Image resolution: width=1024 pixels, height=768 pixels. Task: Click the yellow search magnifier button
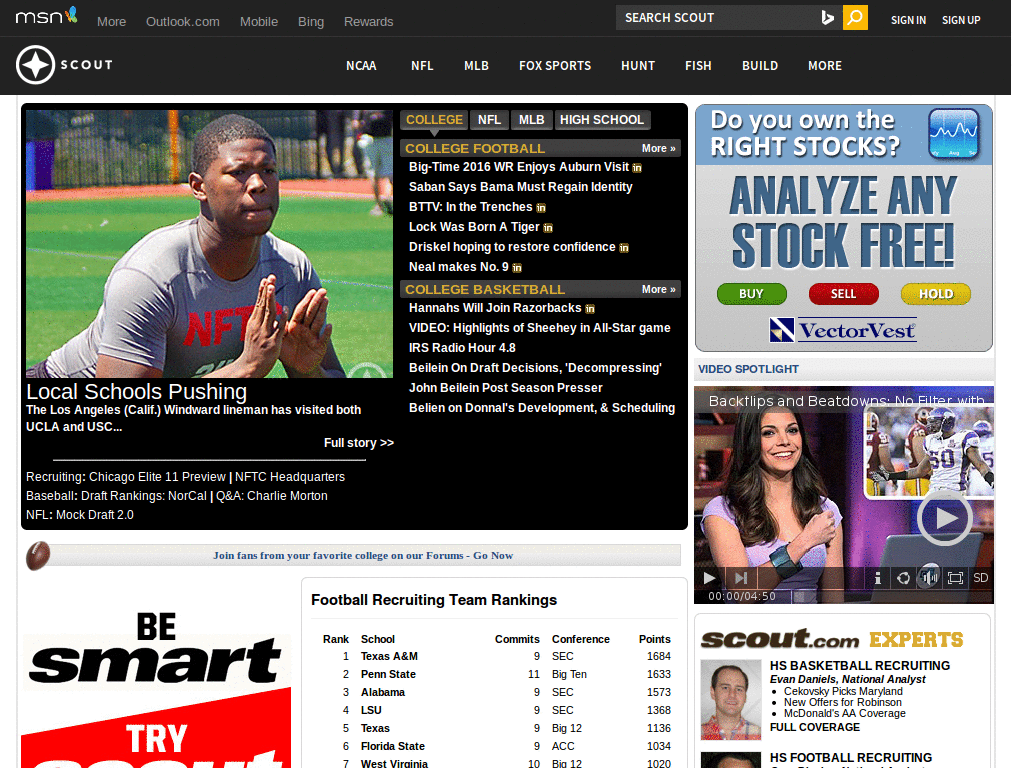point(855,18)
